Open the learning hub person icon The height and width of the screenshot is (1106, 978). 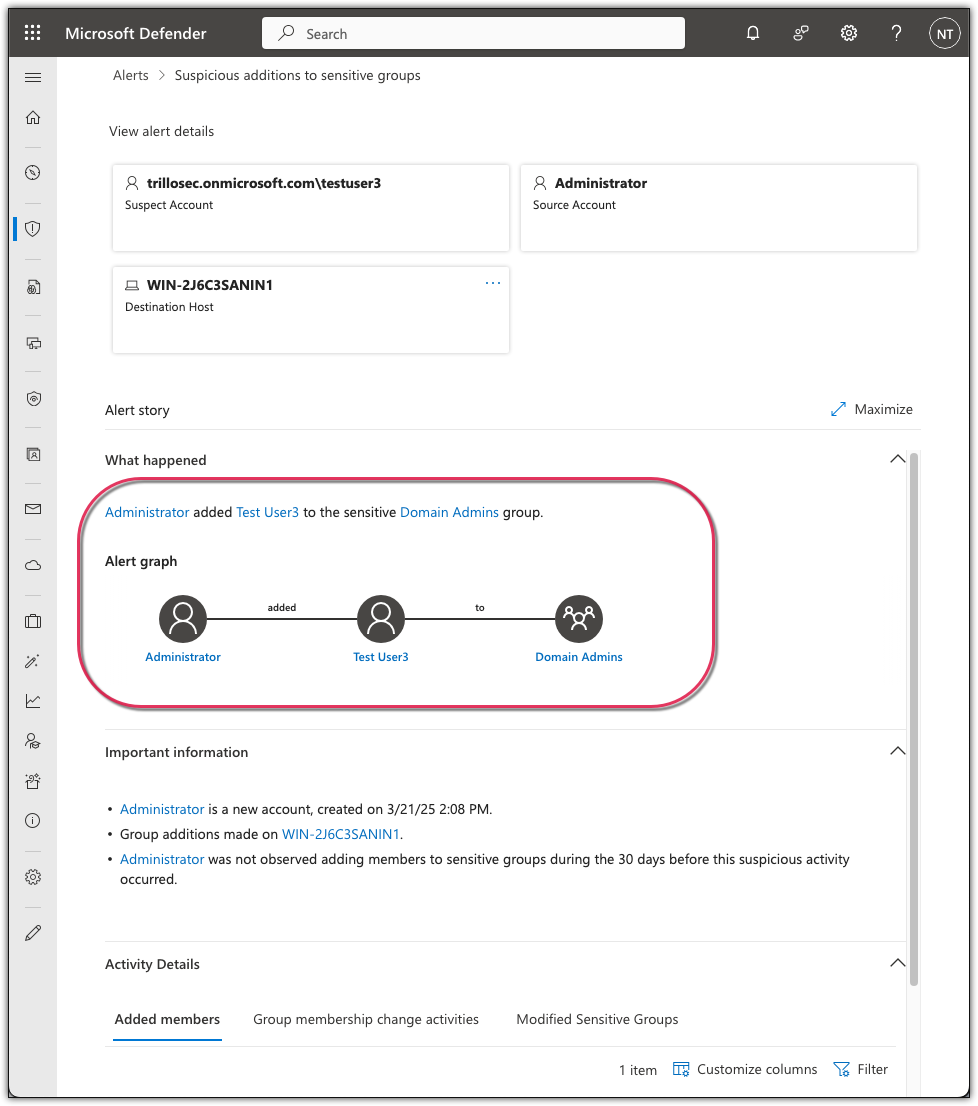(x=33, y=741)
